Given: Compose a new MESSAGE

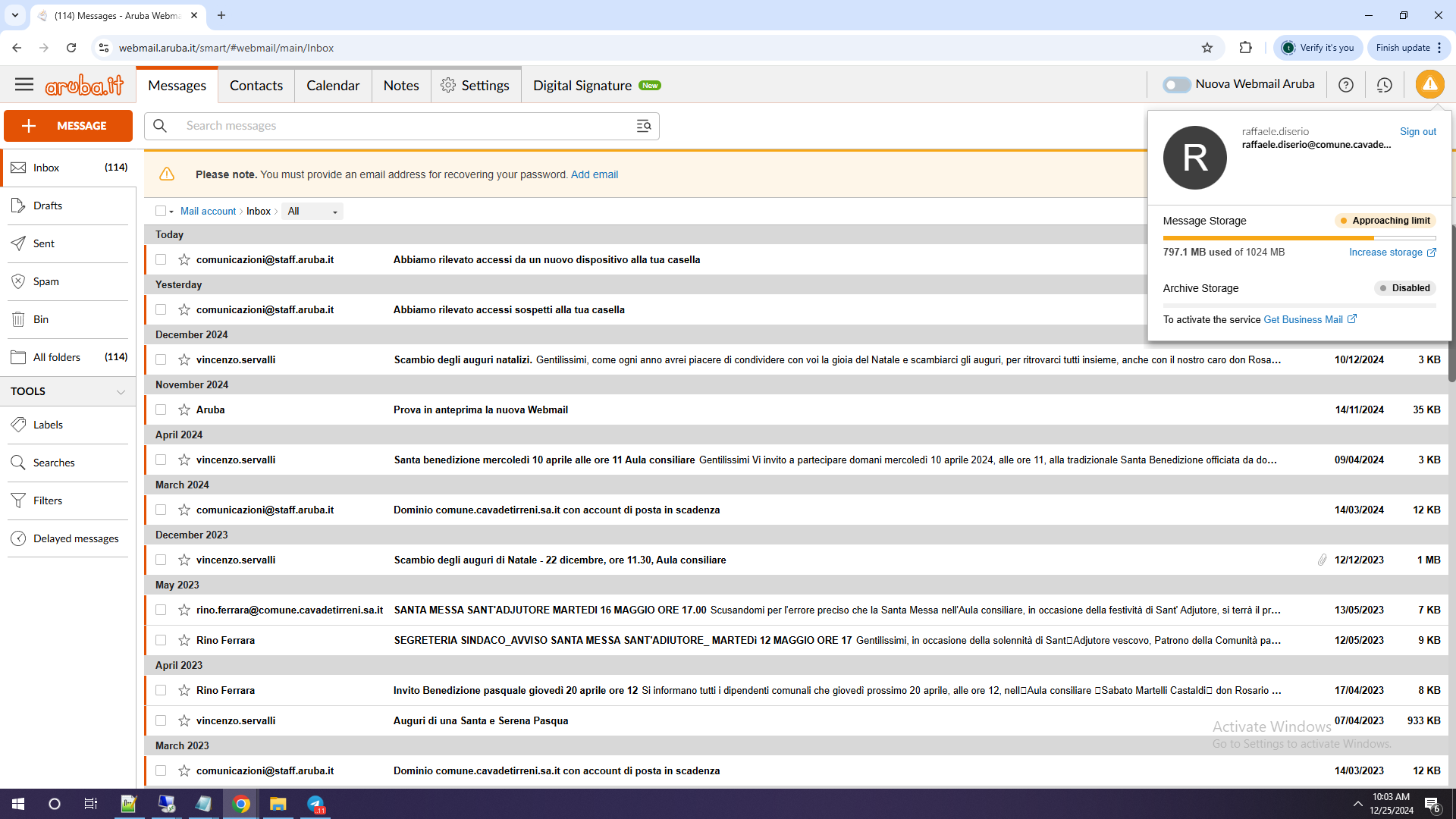Looking at the screenshot, I should [x=68, y=126].
